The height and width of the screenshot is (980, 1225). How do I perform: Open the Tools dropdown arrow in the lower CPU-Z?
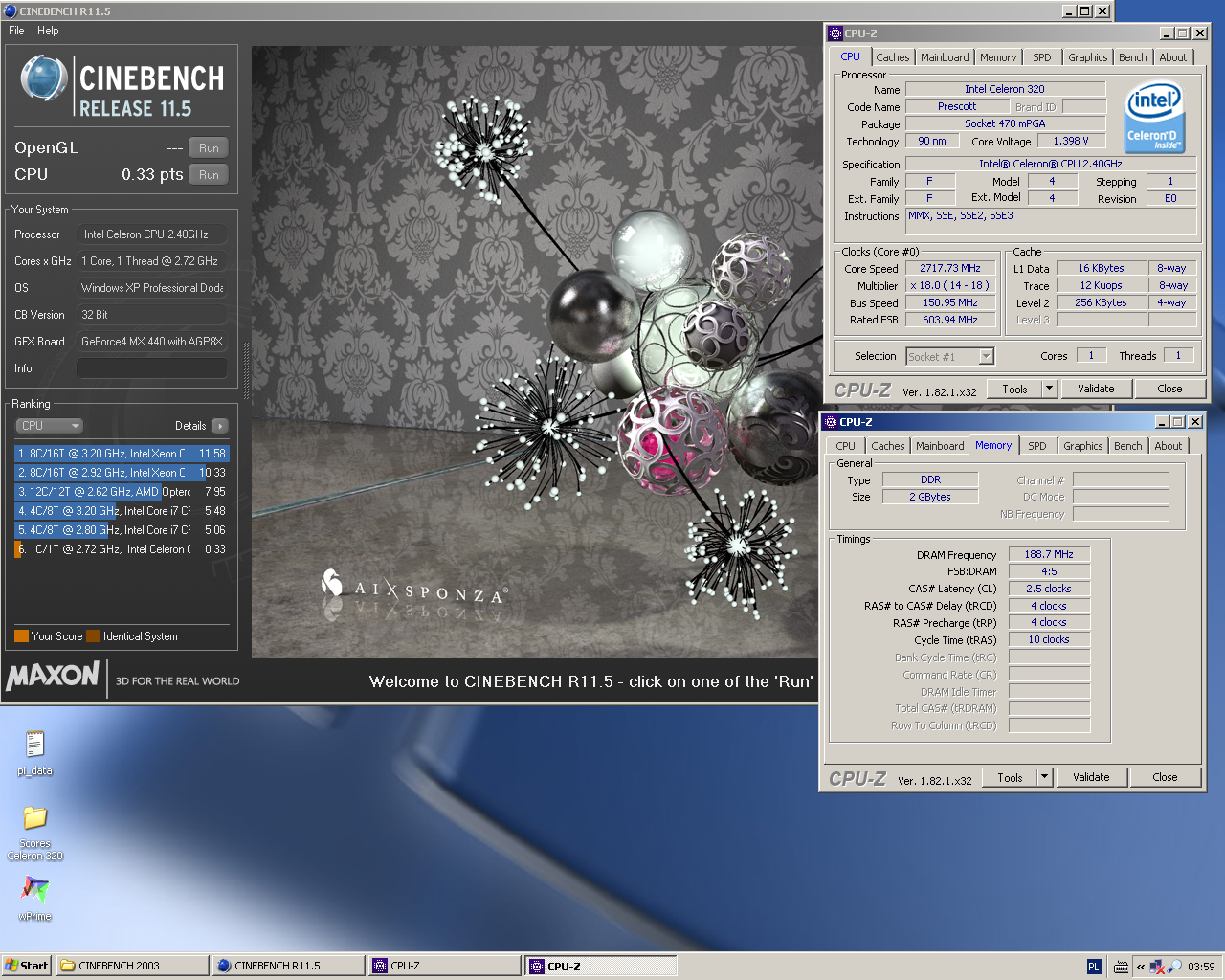tap(1044, 777)
